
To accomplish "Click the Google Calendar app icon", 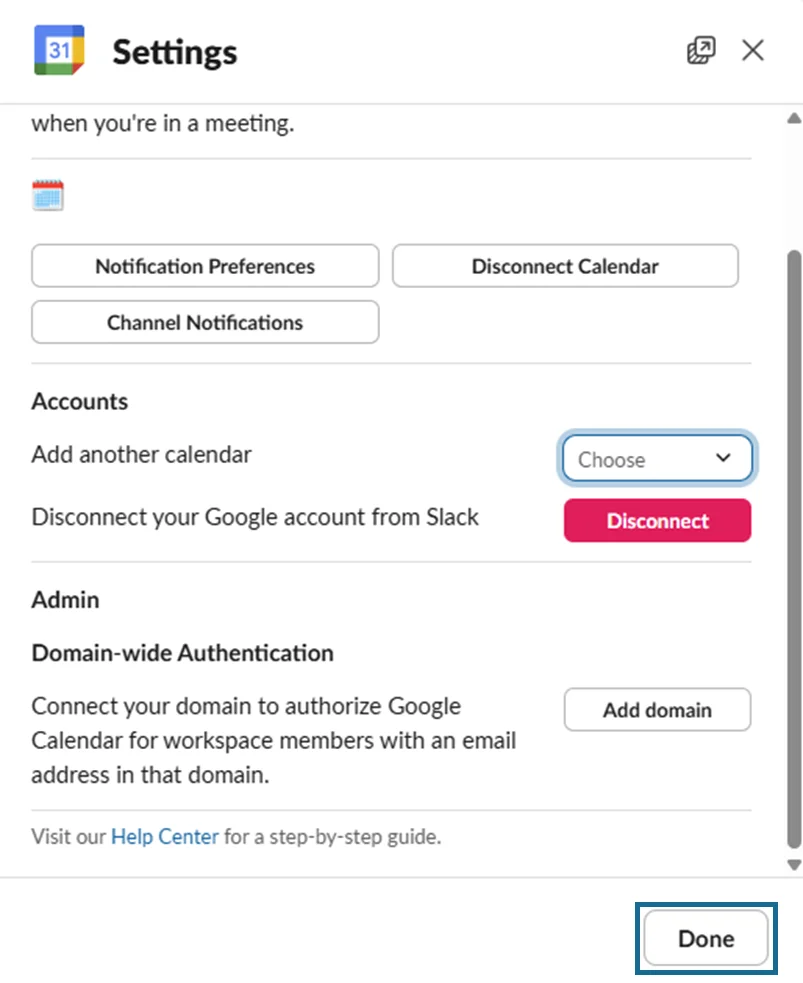I will [59, 50].
